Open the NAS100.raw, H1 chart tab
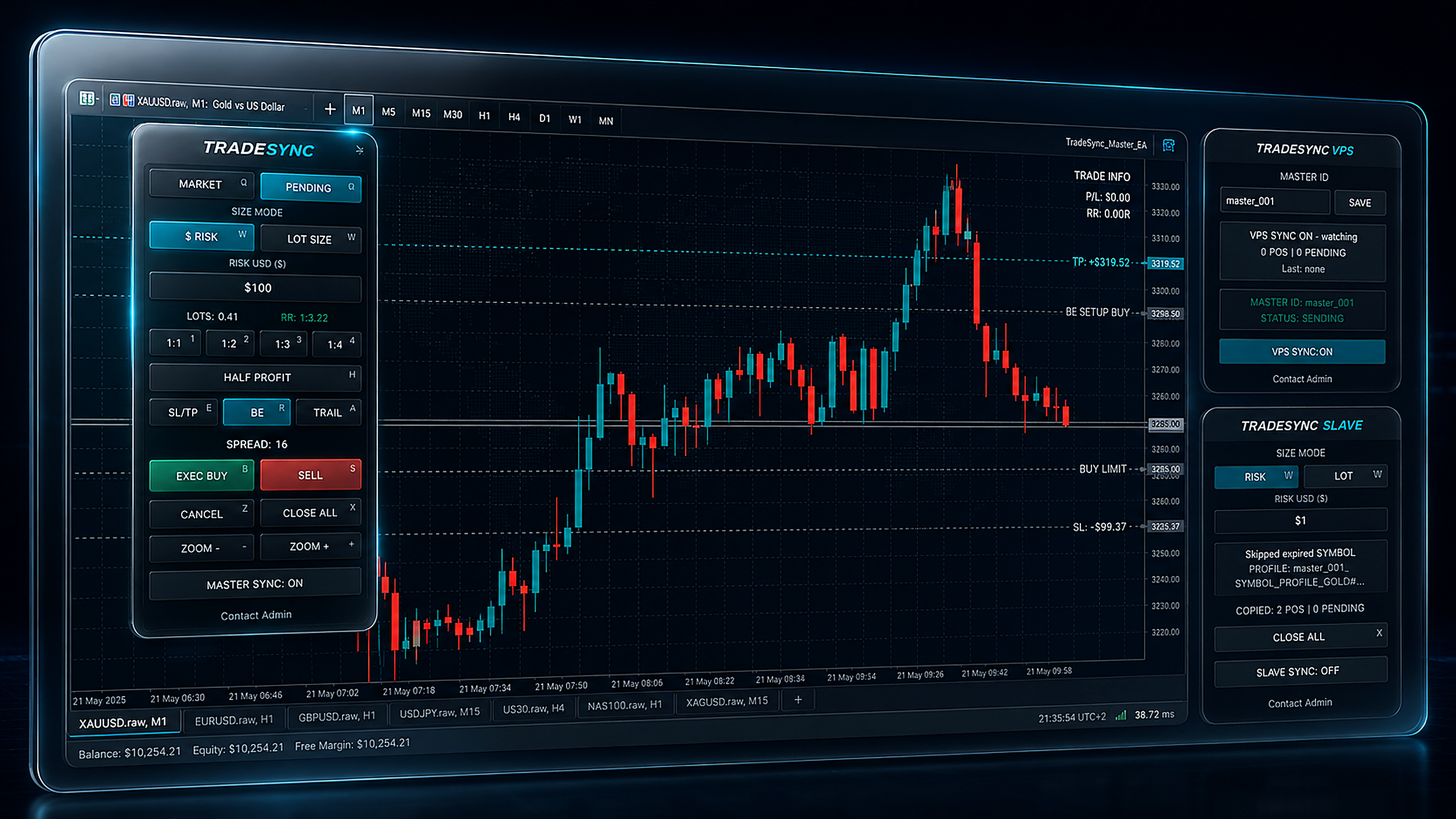This screenshot has width=1456, height=819. point(625,705)
